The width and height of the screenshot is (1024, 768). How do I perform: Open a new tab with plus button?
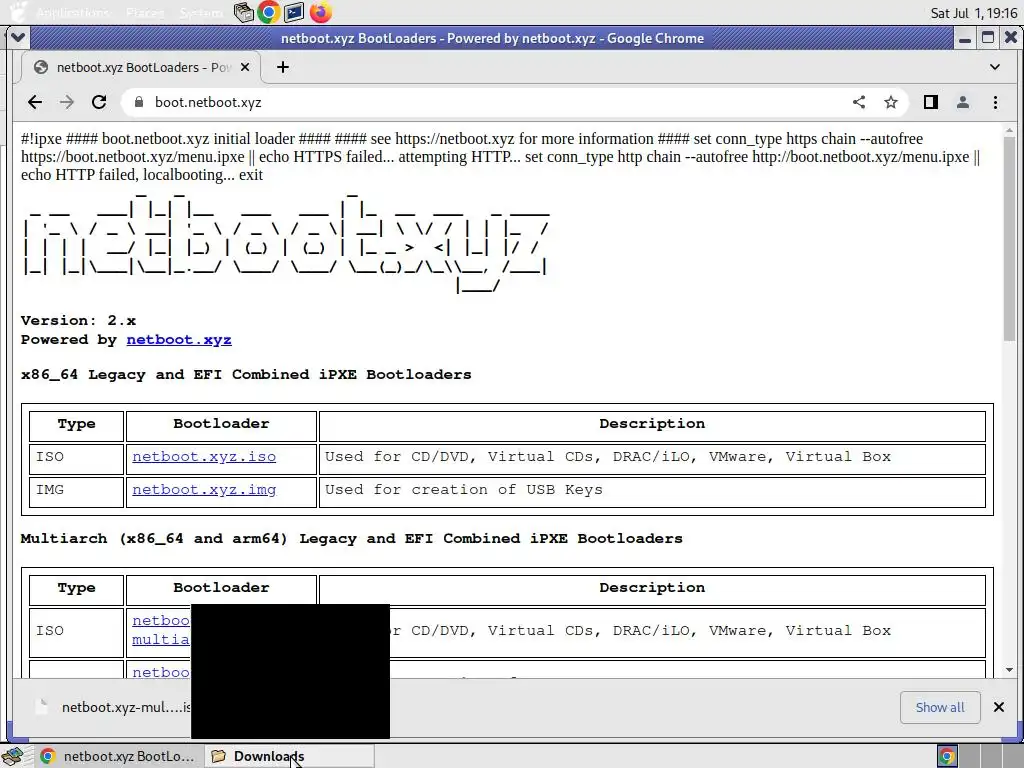[x=283, y=67]
